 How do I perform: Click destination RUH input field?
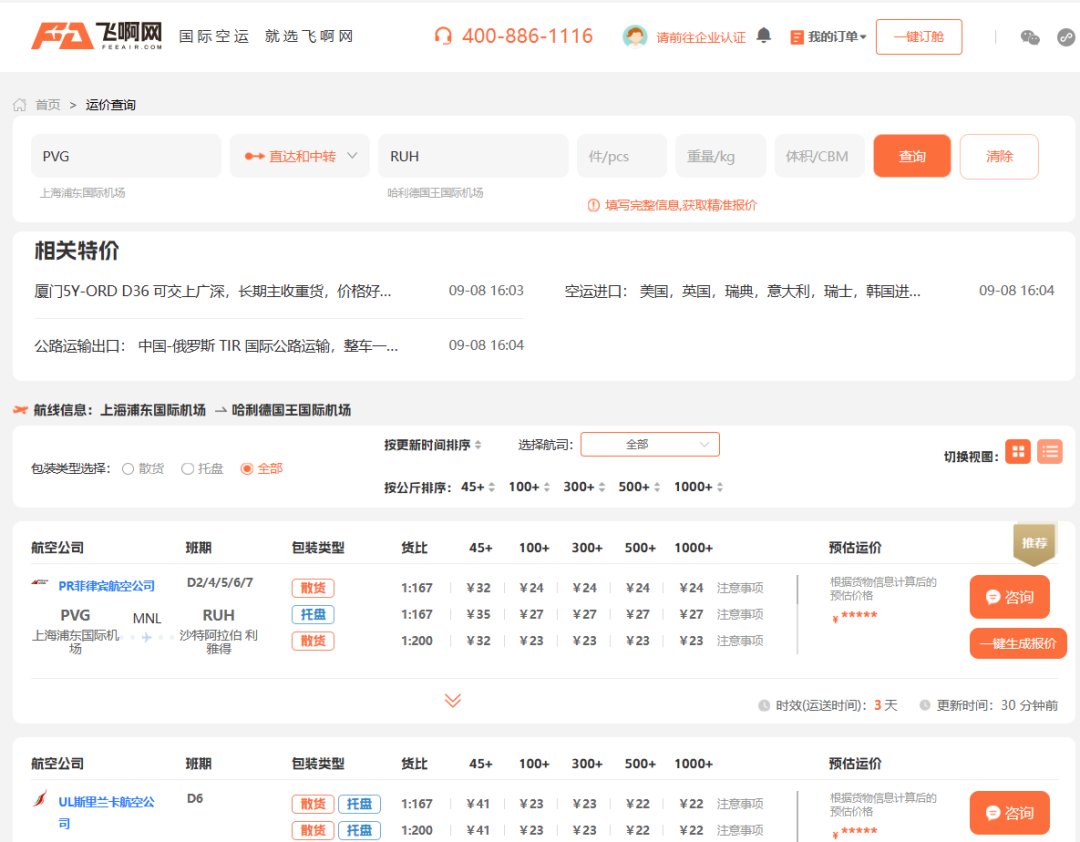[x=473, y=156]
